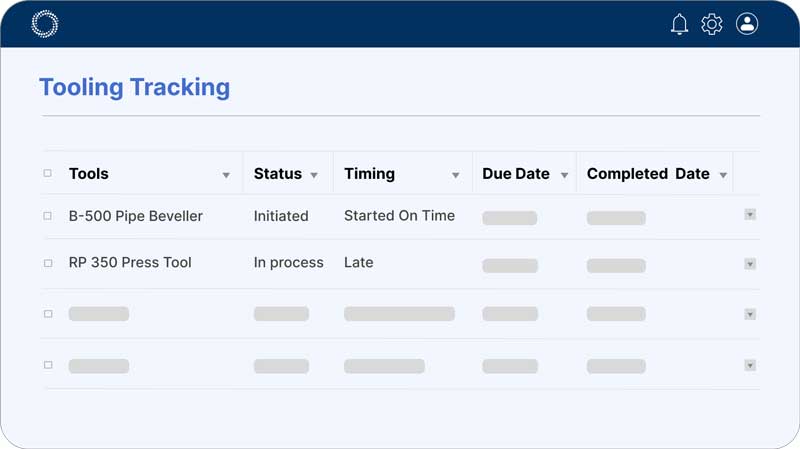Open the notifications bell icon
Screen dimensions: 800x449
(x=680, y=24)
